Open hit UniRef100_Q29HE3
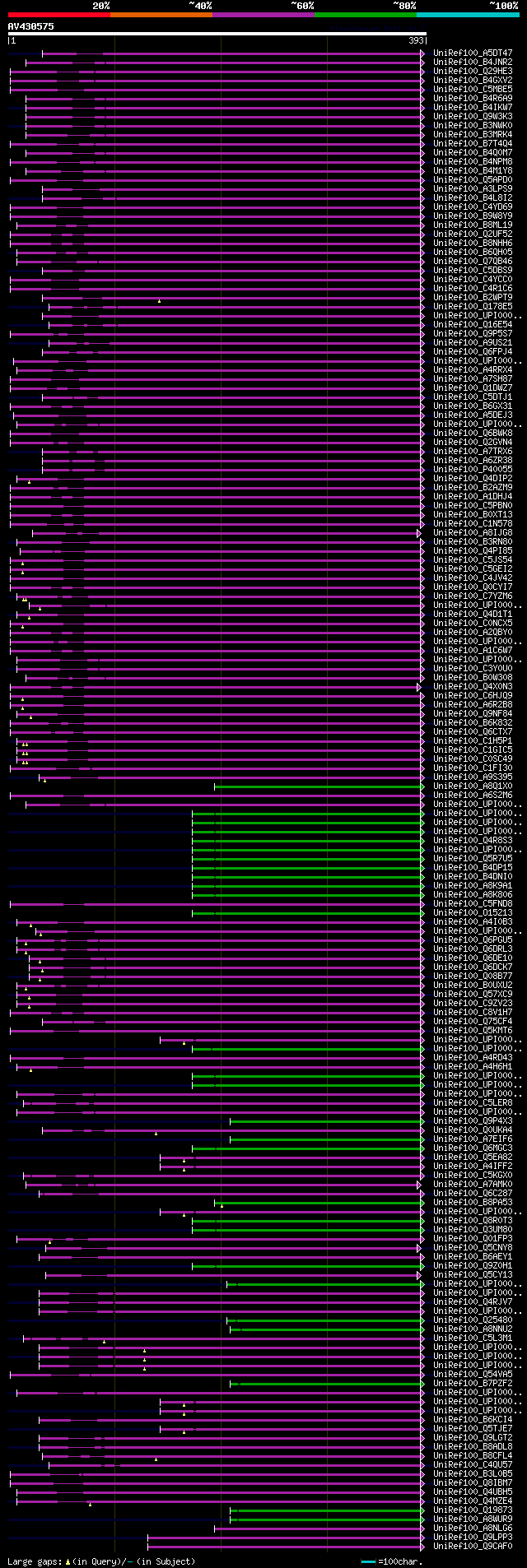527x1568 pixels. tap(473, 72)
